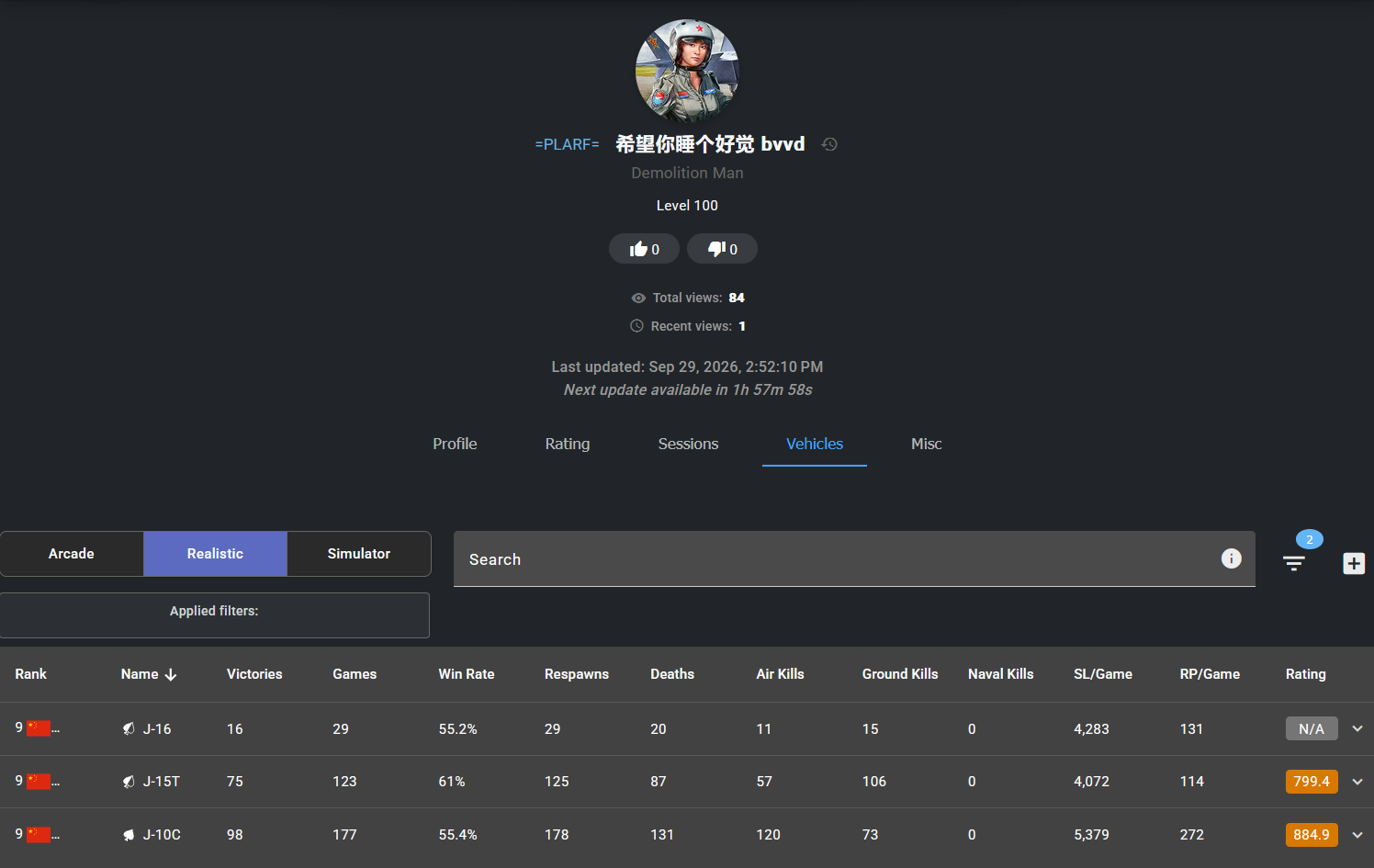The width and height of the screenshot is (1374, 868).
Task: Expand the J-10C row details
Action: pyautogui.click(x=1357, y=835)
